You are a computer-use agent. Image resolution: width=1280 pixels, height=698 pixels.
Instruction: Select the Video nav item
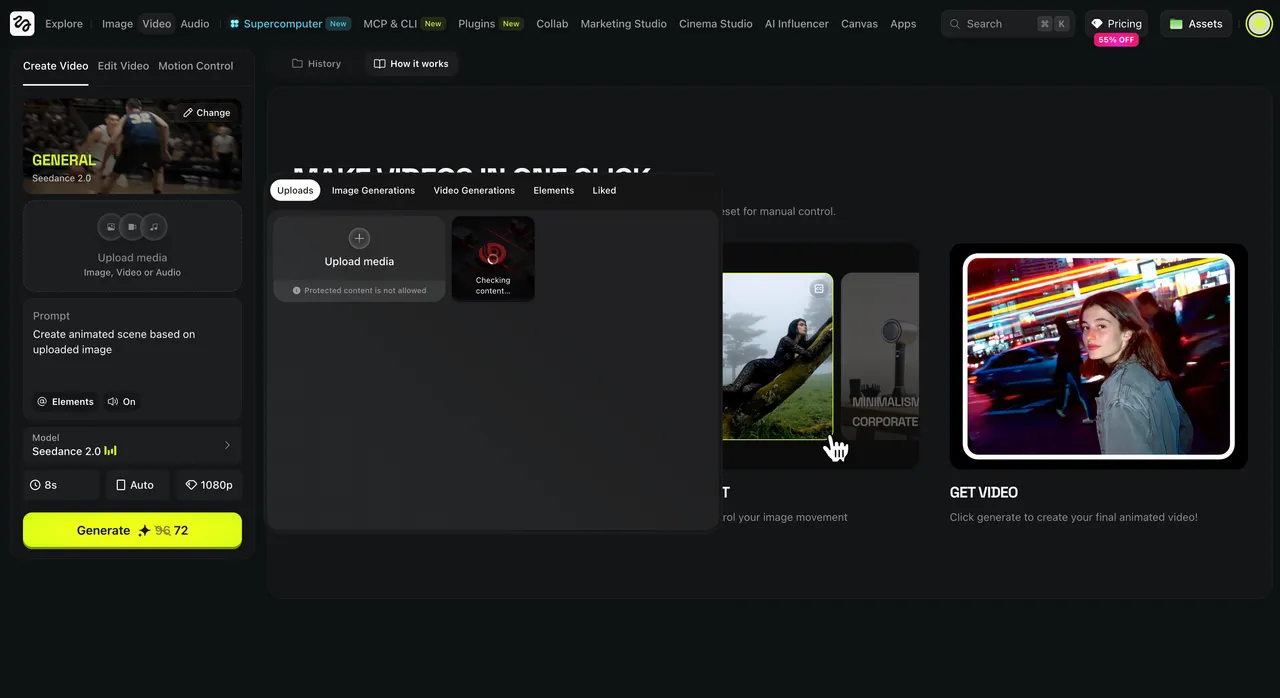[156, 24]
